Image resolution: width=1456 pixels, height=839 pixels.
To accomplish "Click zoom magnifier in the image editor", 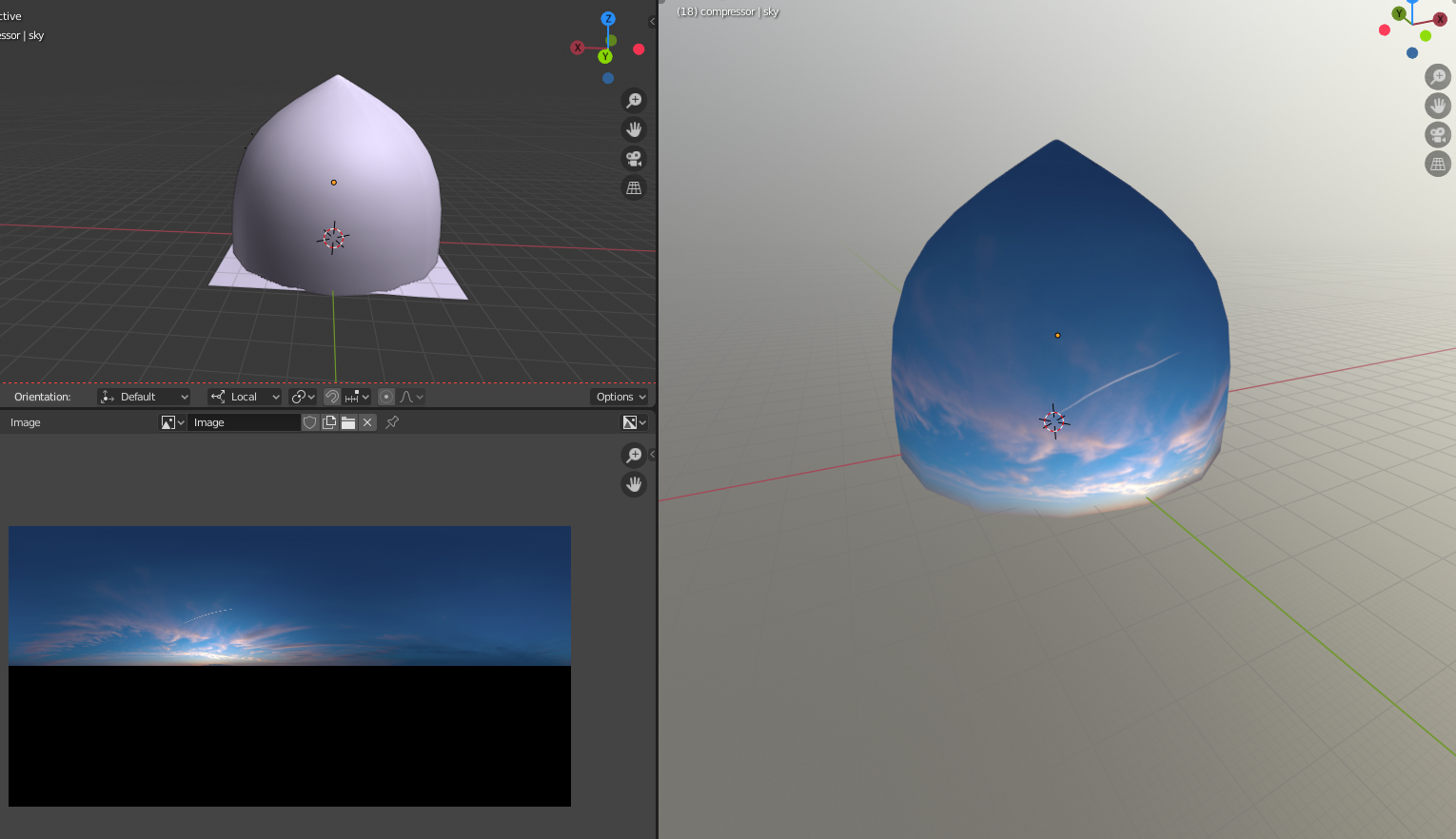I will tap(634, 455).
